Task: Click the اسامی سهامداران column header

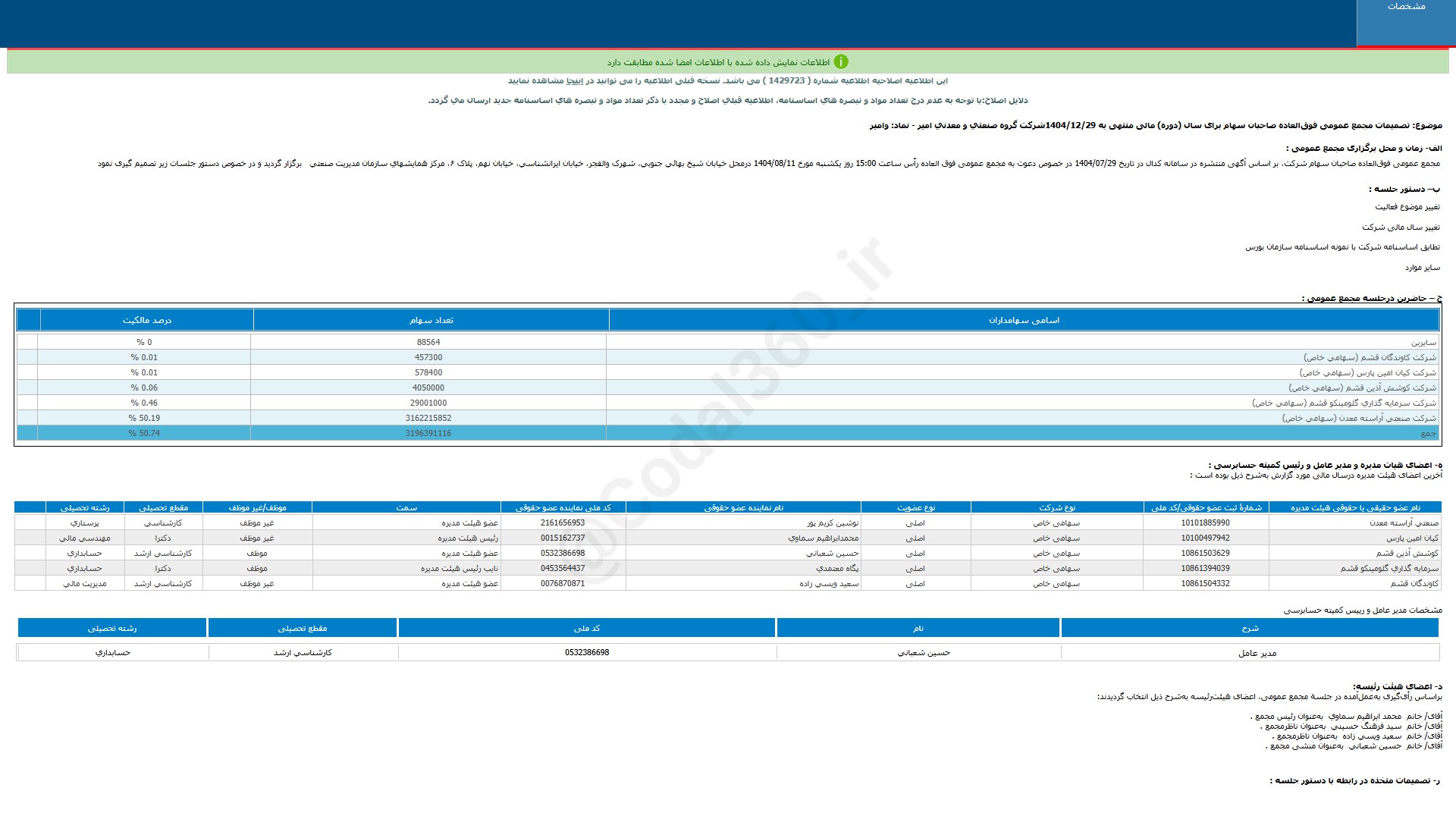Action: point(1024,321)
